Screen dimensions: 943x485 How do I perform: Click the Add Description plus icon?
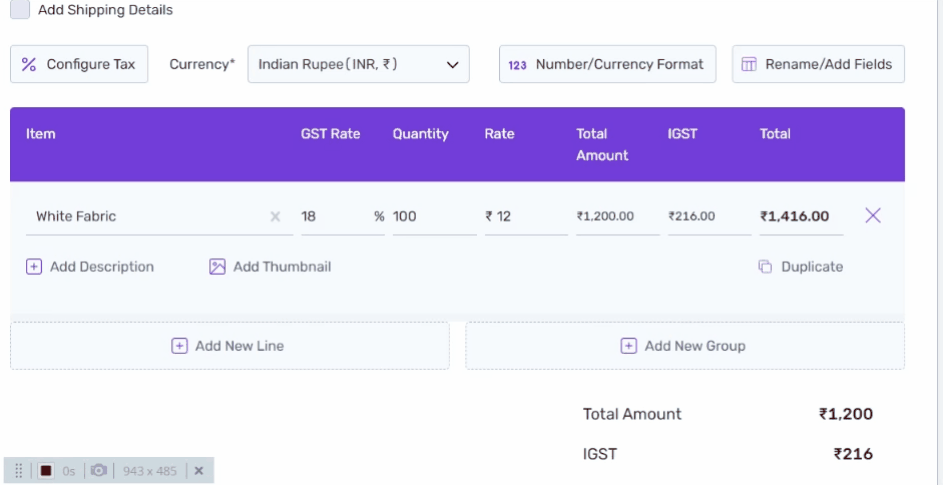[34, 267]
